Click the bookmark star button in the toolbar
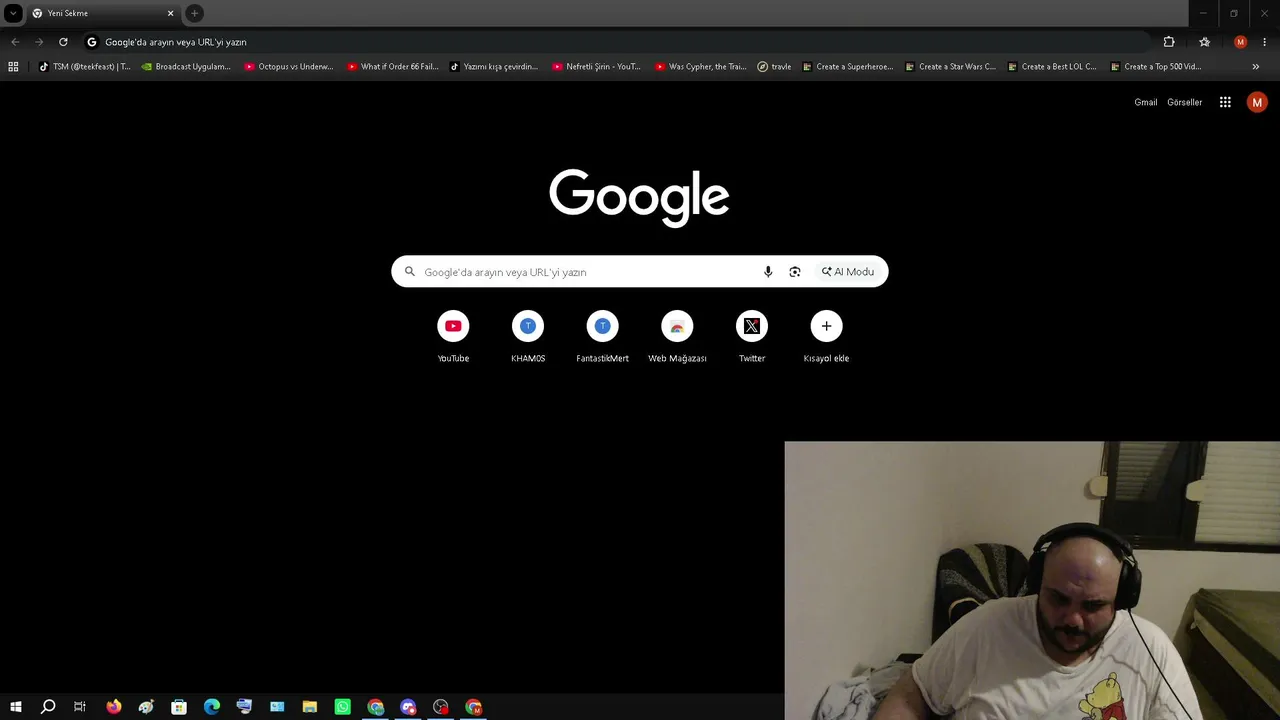This screenshot has height=720, width=1280. click(x=1204, y=42)
